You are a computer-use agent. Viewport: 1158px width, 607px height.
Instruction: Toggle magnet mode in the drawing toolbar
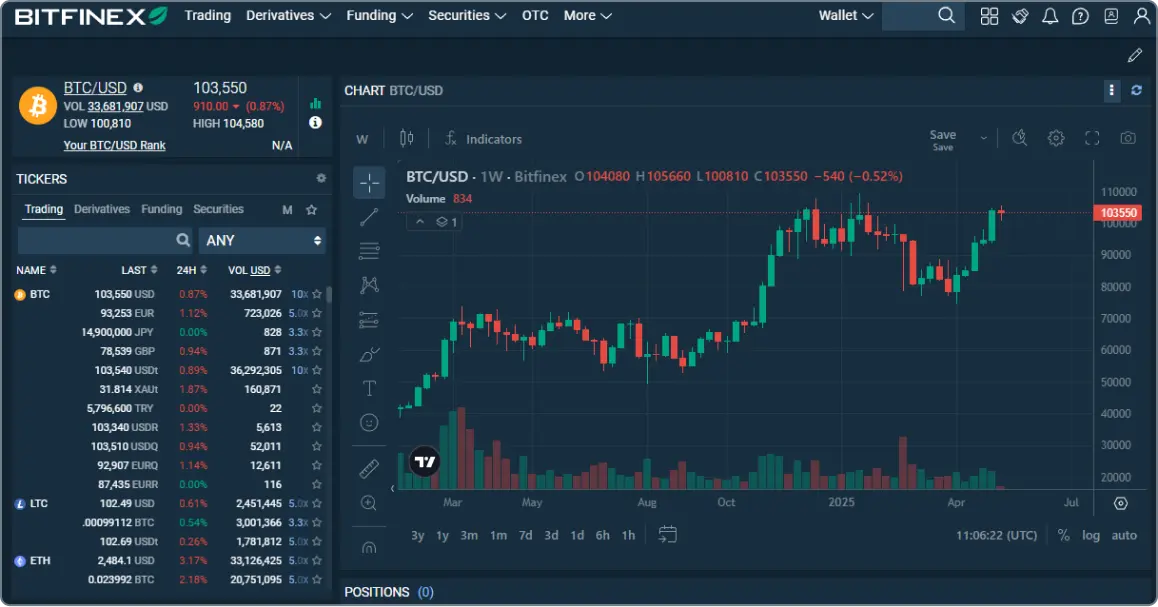(x=369, y=545)
